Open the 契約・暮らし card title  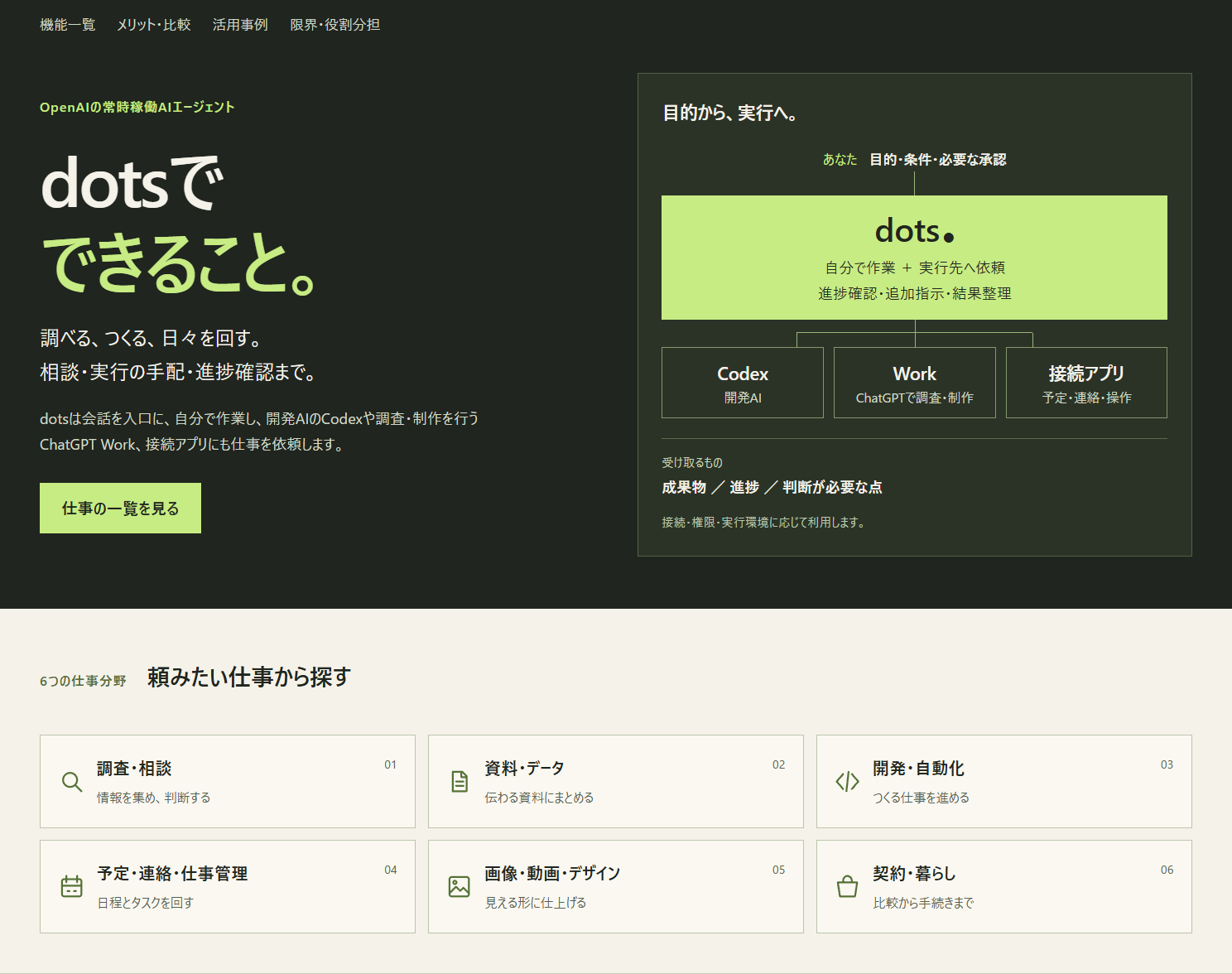(914, 874)
